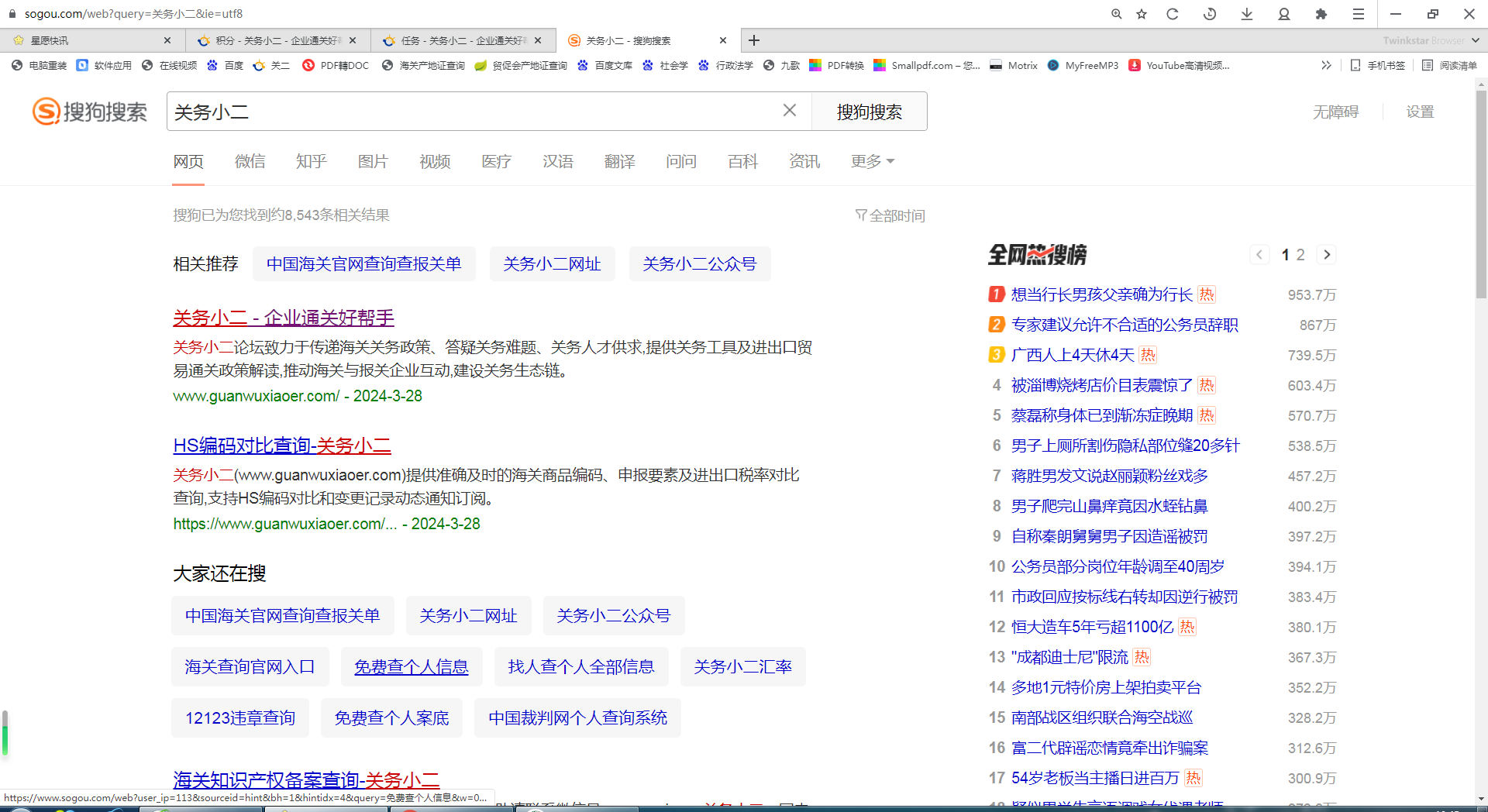
Task: Open result 海关知识产权备案查询-关务小二
Action: pos(306,779)
